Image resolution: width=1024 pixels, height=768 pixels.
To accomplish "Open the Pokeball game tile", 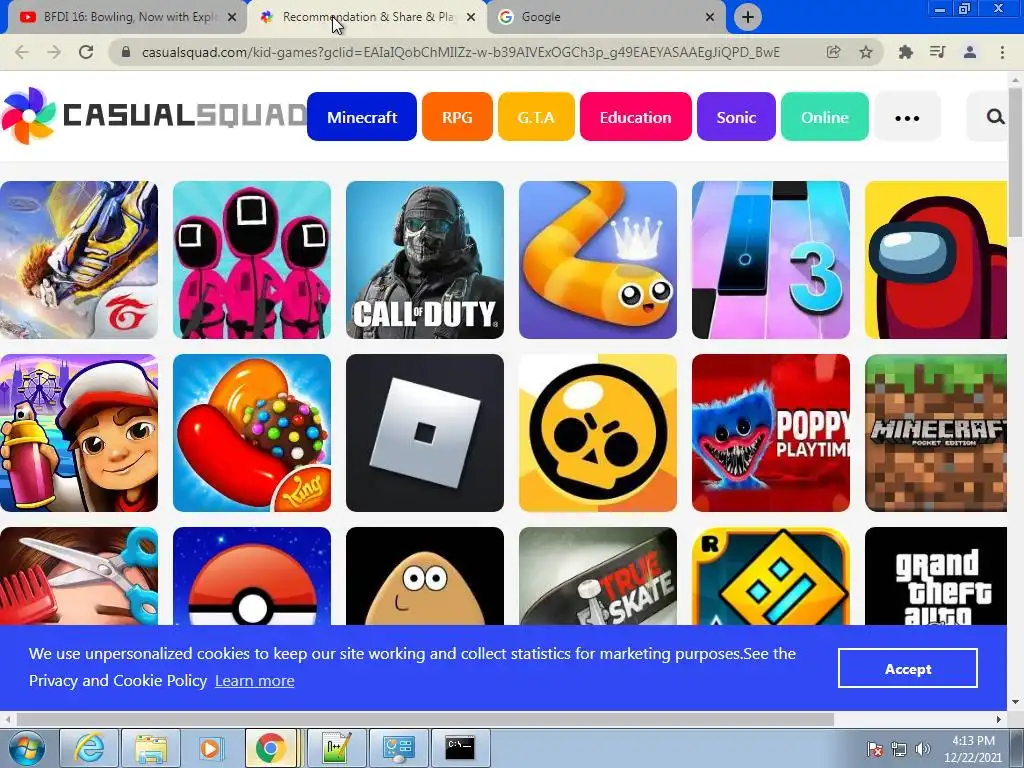I will click(251, 576).
